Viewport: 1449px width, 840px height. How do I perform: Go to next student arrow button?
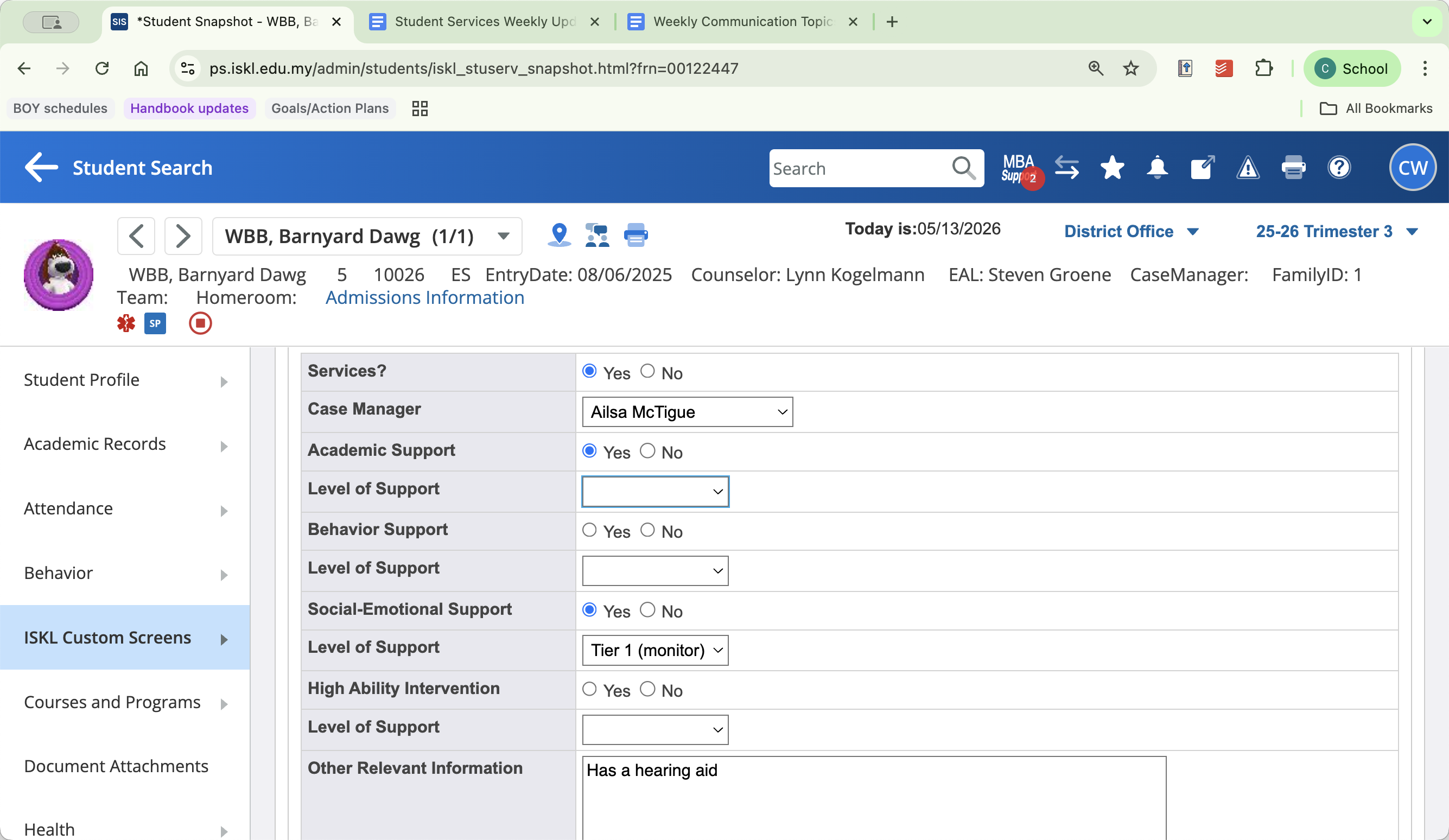[183, 236]
